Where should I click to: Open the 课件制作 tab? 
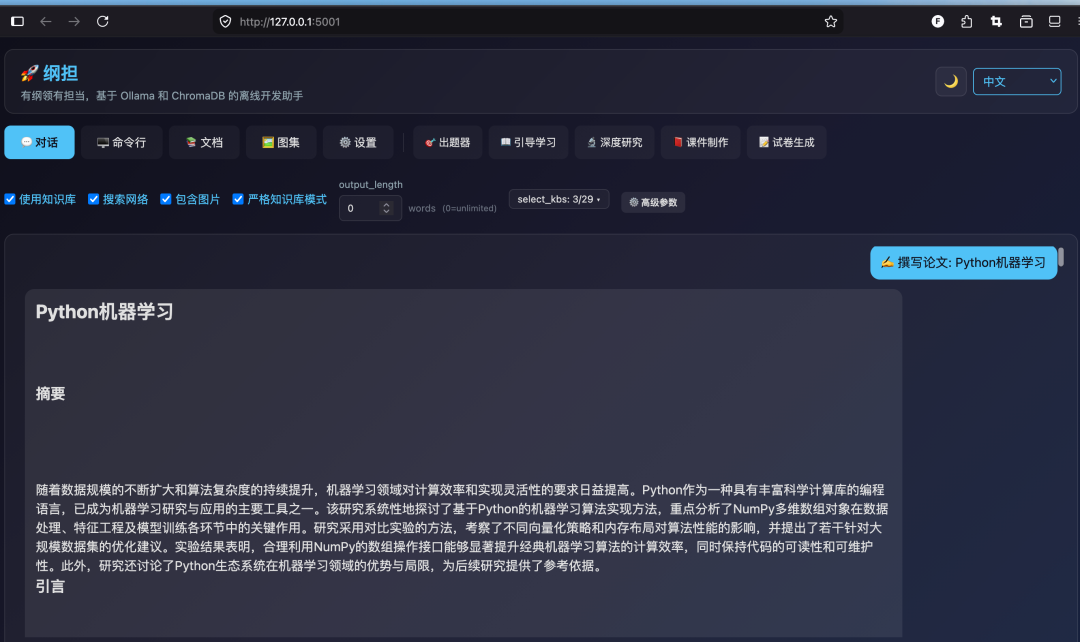click(x=700, y=142)
